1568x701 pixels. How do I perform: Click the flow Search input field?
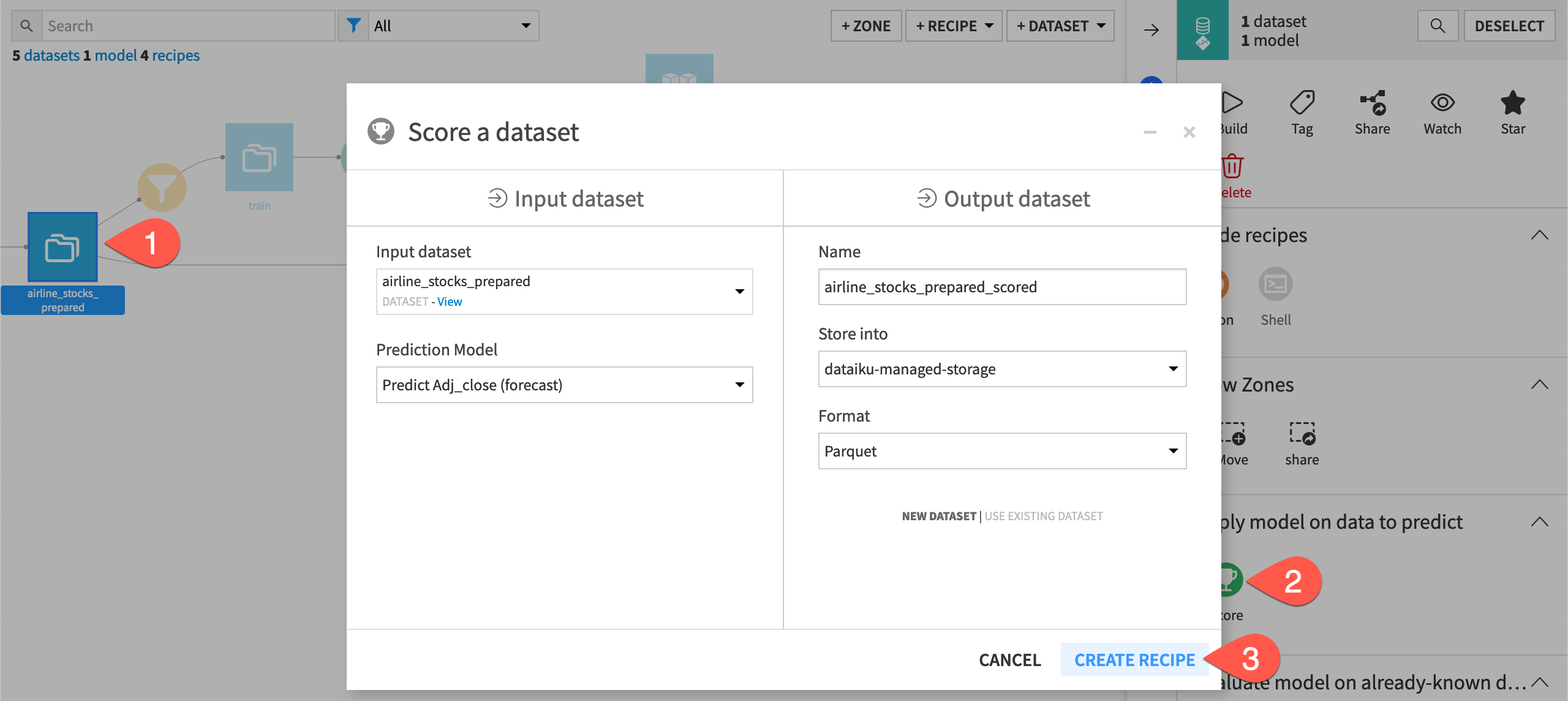point(188,26)
